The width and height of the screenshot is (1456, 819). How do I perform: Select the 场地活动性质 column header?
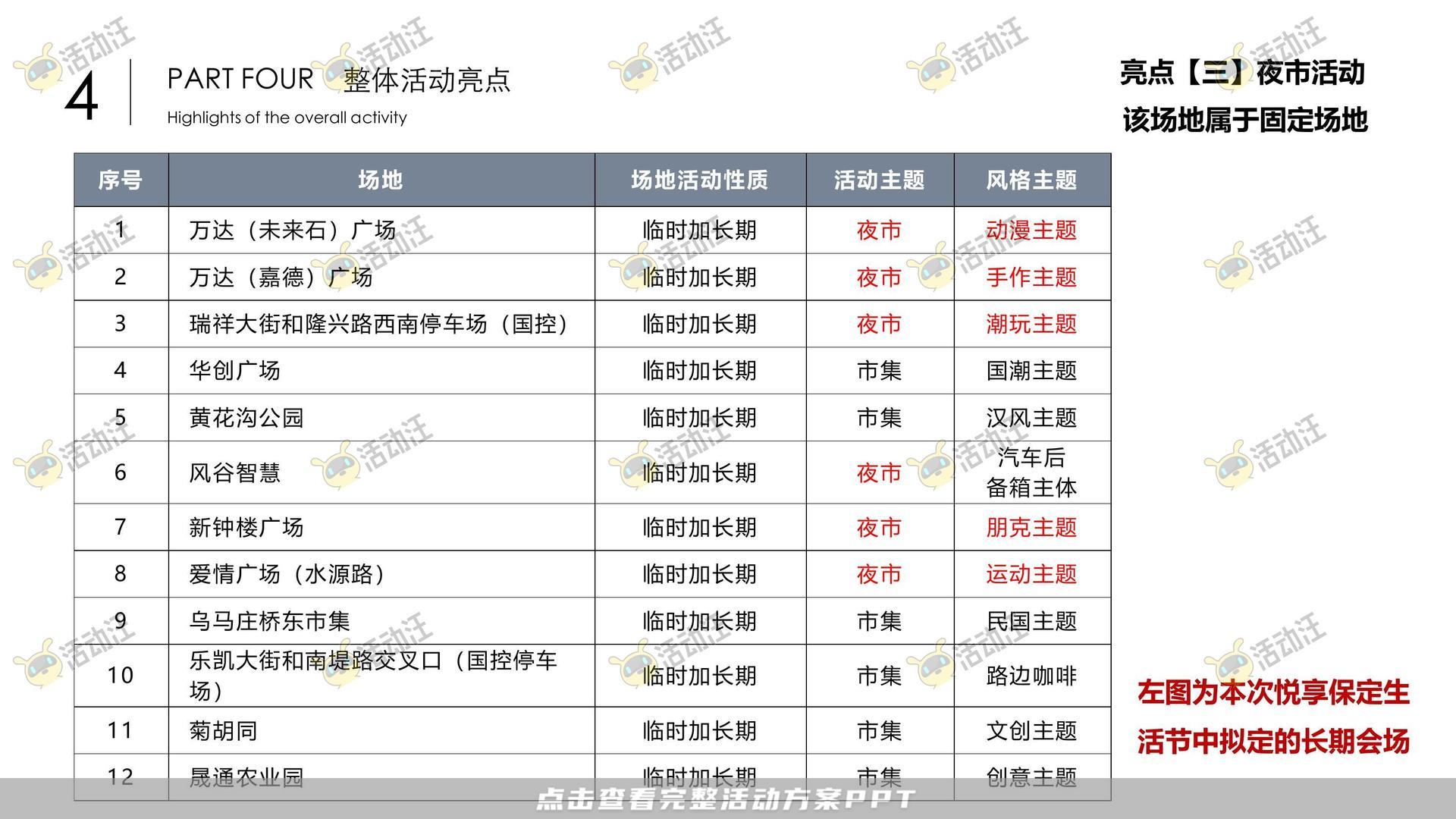coord(699,180)
